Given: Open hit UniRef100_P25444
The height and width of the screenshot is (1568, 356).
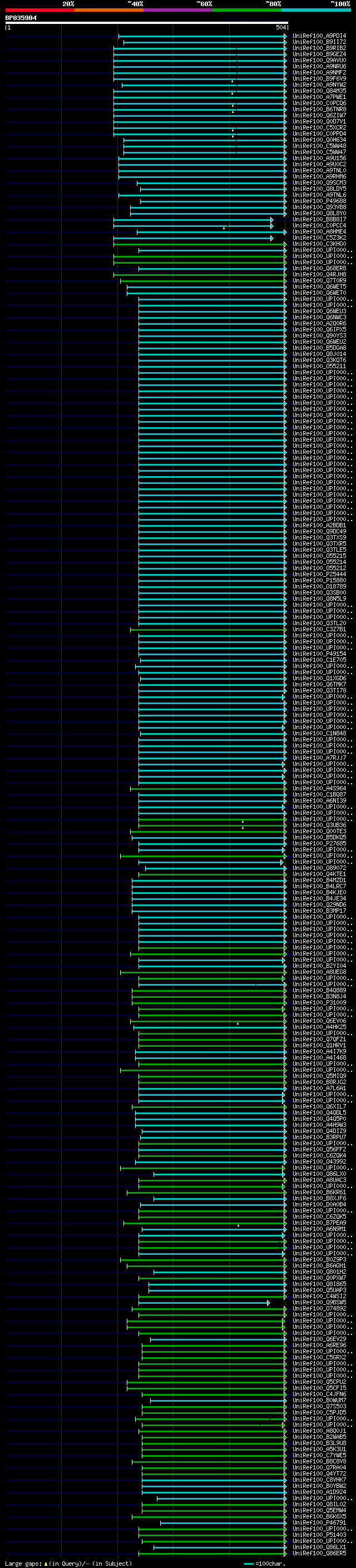Looking at the screenshot, I should coord(319,574).
